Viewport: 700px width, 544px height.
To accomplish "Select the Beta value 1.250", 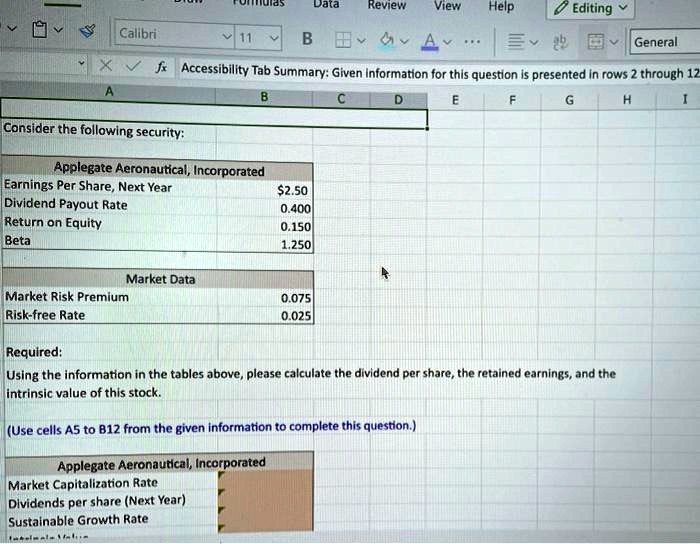I will click(x=265, y=245).
